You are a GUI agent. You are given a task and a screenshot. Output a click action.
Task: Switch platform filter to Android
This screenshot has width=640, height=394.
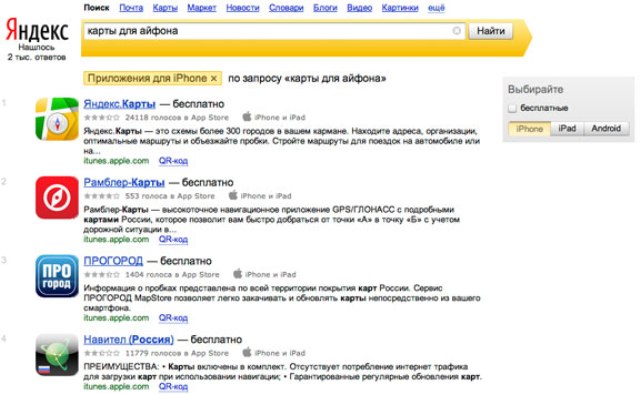click(606, 129)
